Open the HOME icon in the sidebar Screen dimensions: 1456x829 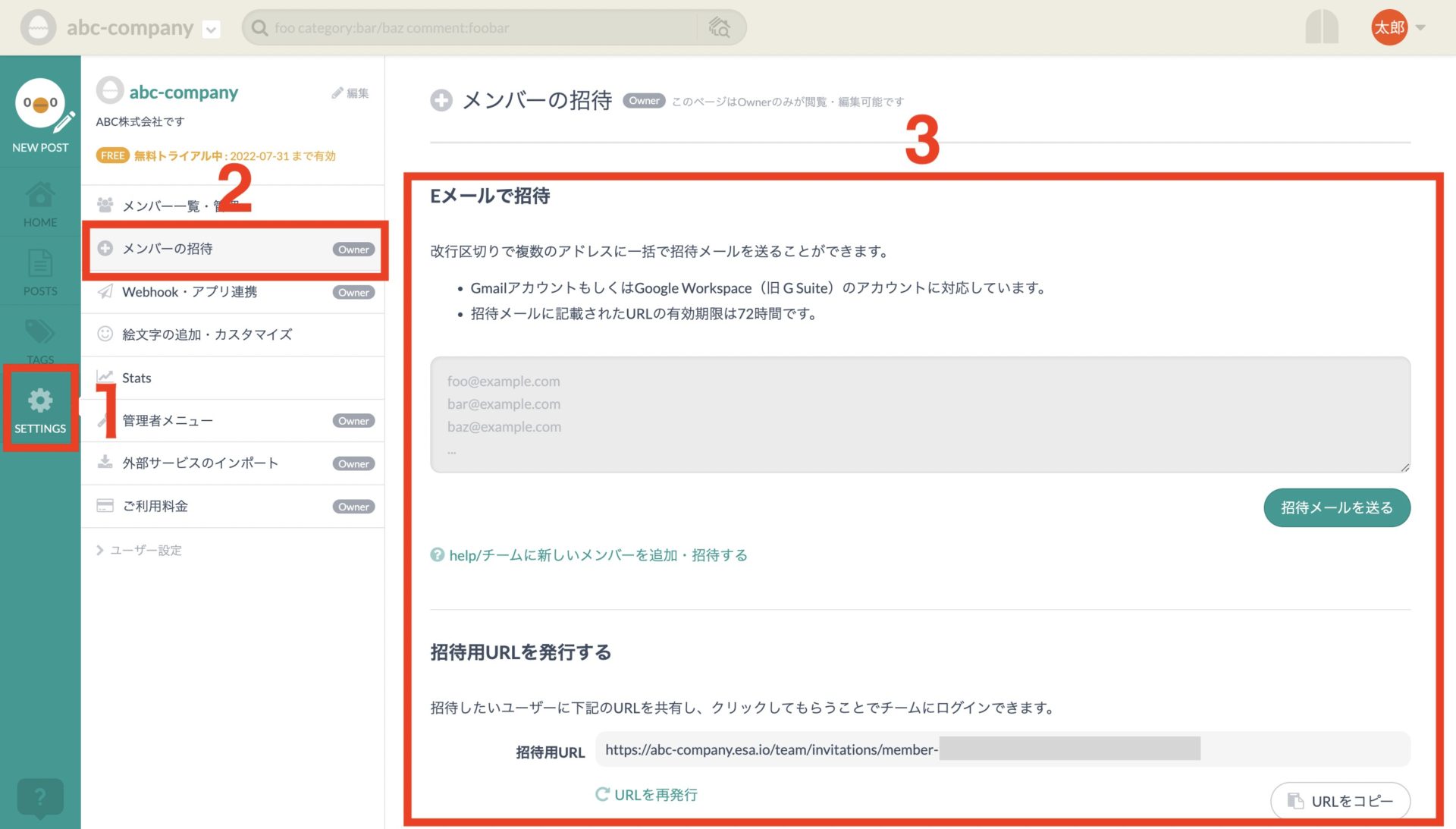(x=39, y=199)
